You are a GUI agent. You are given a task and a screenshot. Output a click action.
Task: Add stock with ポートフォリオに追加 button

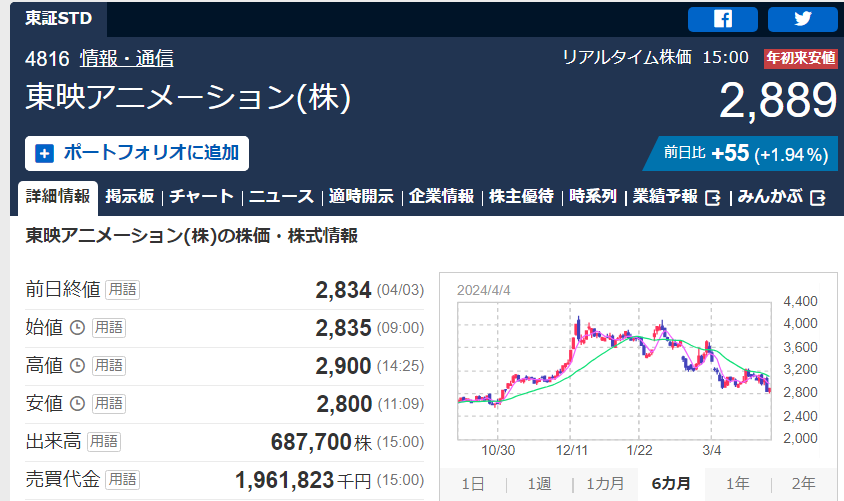click(x=137, y=153)
